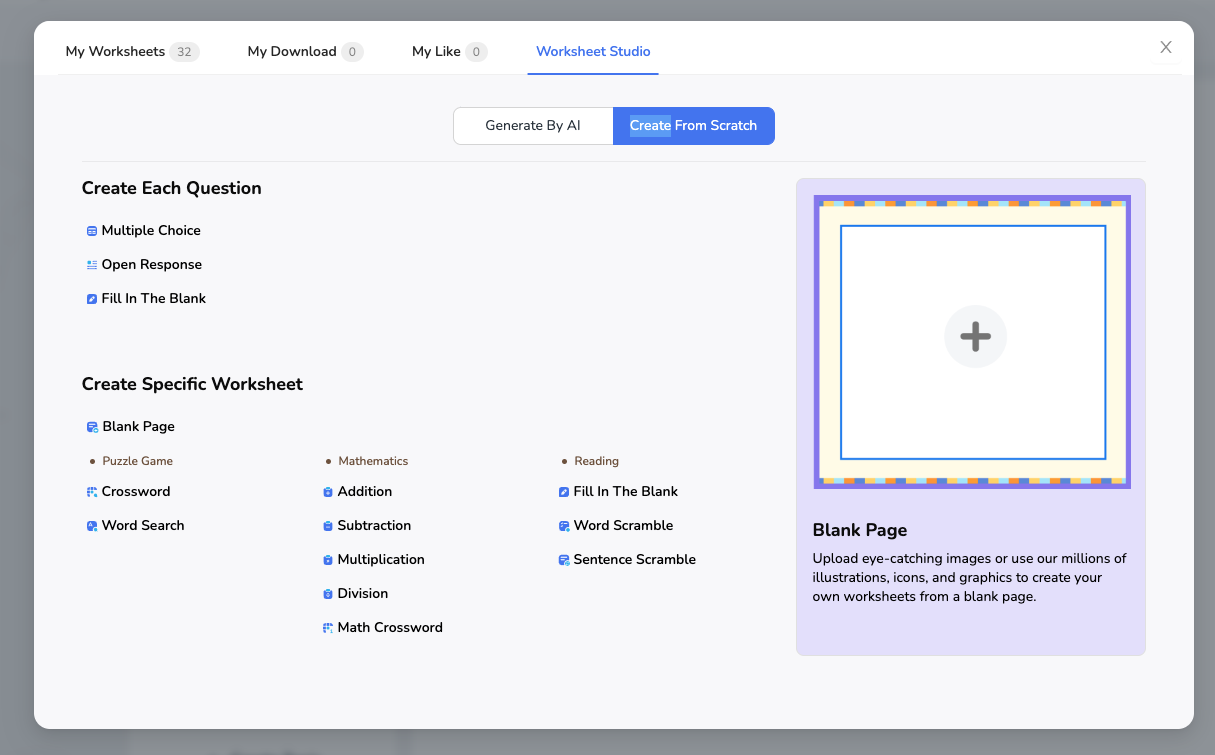Viewport: 1215px width, 755px height.
Task: Open the Multiplication worksheet icon
Action: point(327,559)
